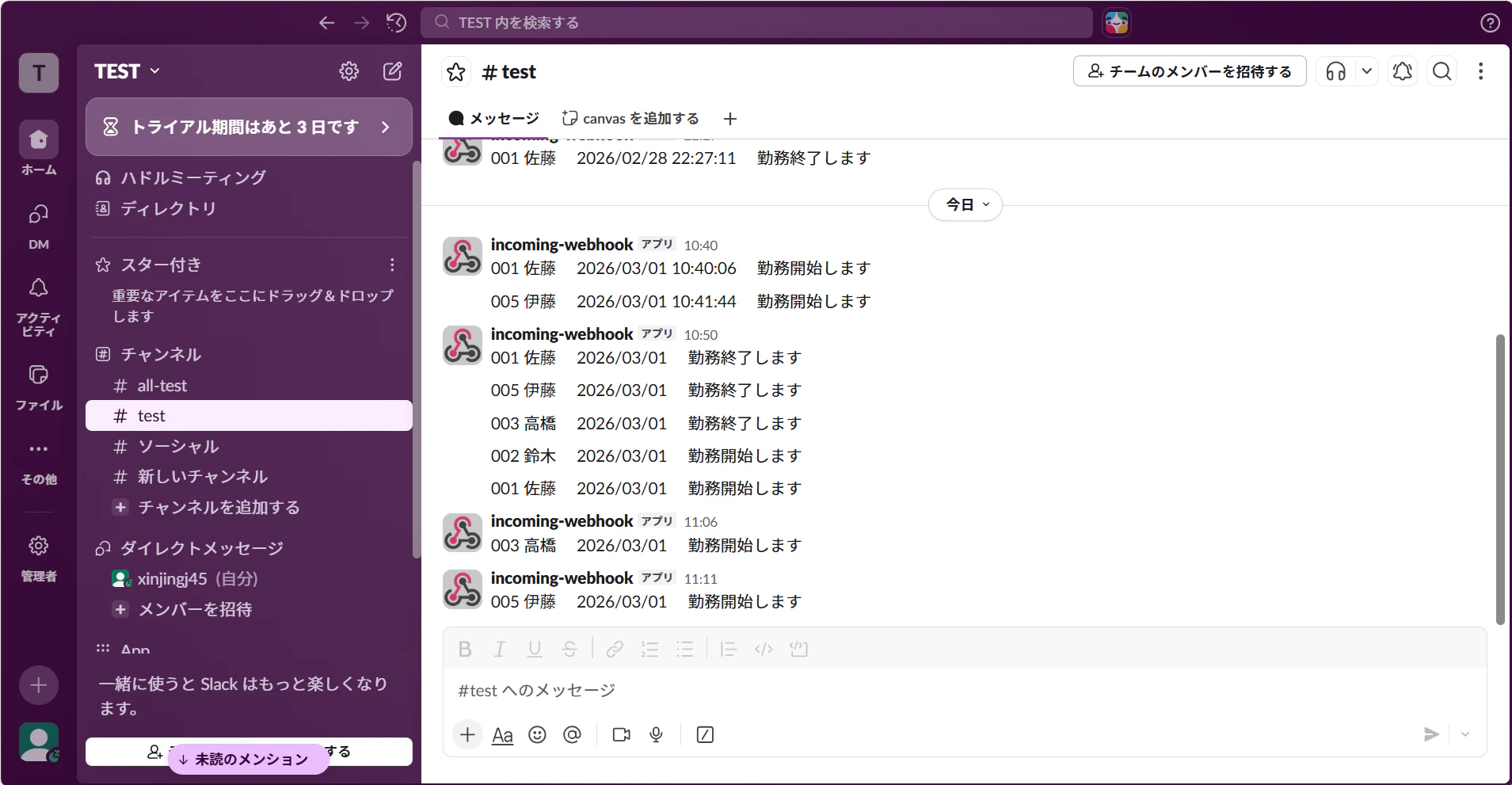1512x785 pixels.
Task: Open the '今日' date jump dropdown
Action: tap(965, 205)
